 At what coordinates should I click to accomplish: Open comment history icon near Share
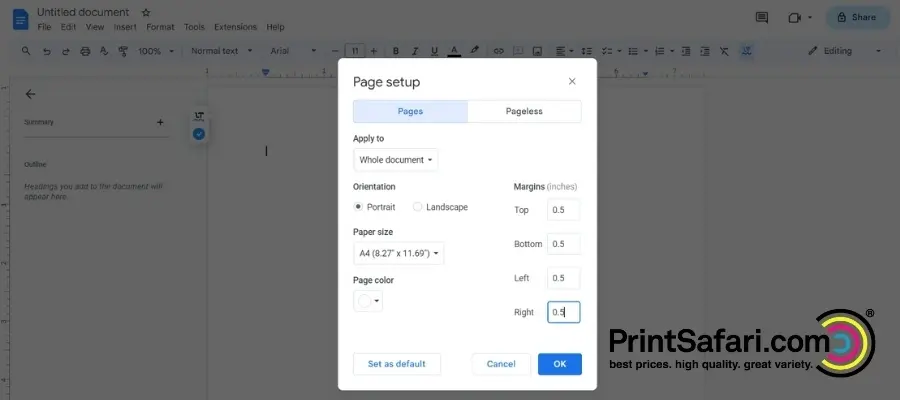[762, 18]
